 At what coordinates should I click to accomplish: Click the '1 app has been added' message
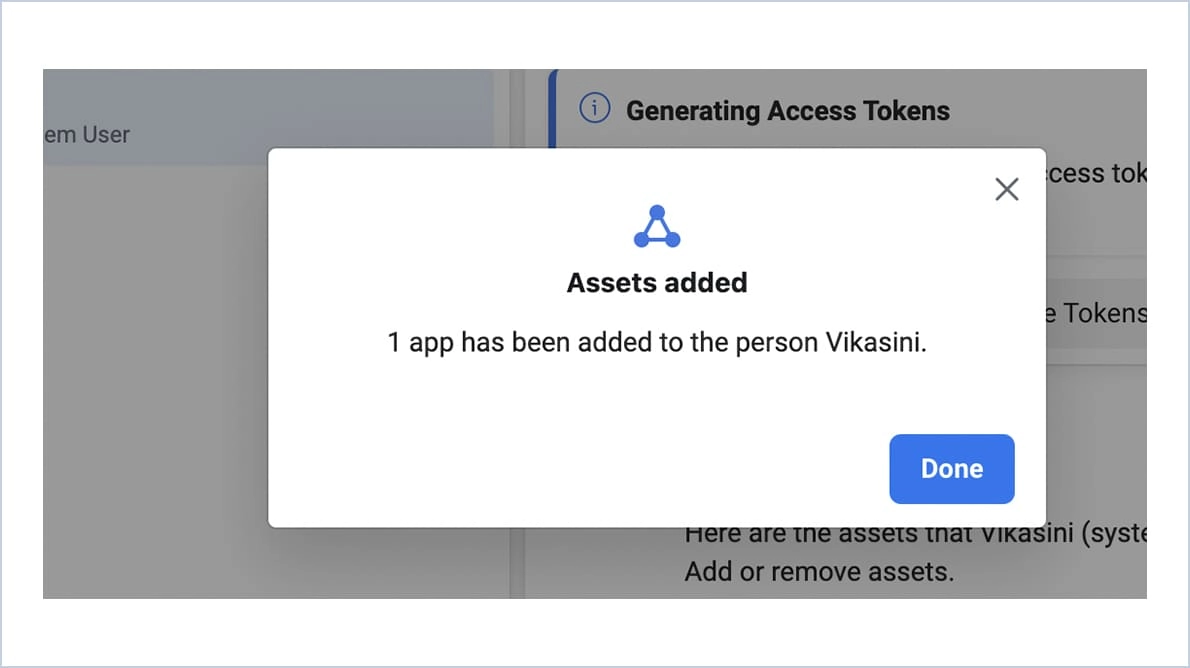click(x=657, y=342)
